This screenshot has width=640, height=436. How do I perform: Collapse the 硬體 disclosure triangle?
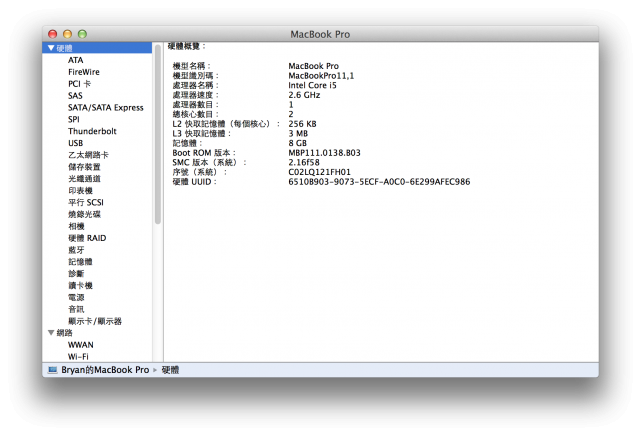click(51, 48)
